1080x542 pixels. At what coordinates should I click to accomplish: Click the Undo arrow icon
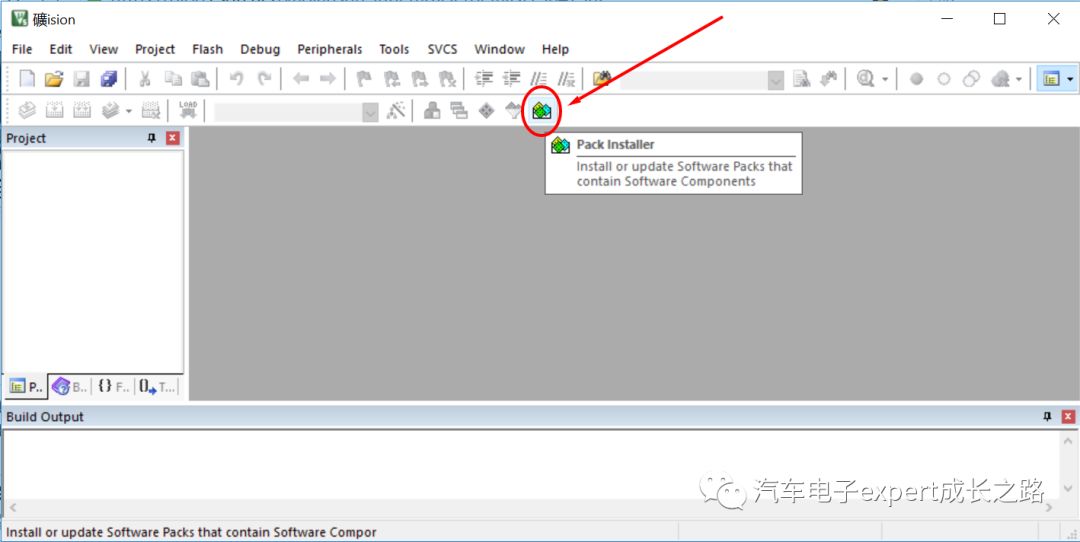click(x=236, y=79)
